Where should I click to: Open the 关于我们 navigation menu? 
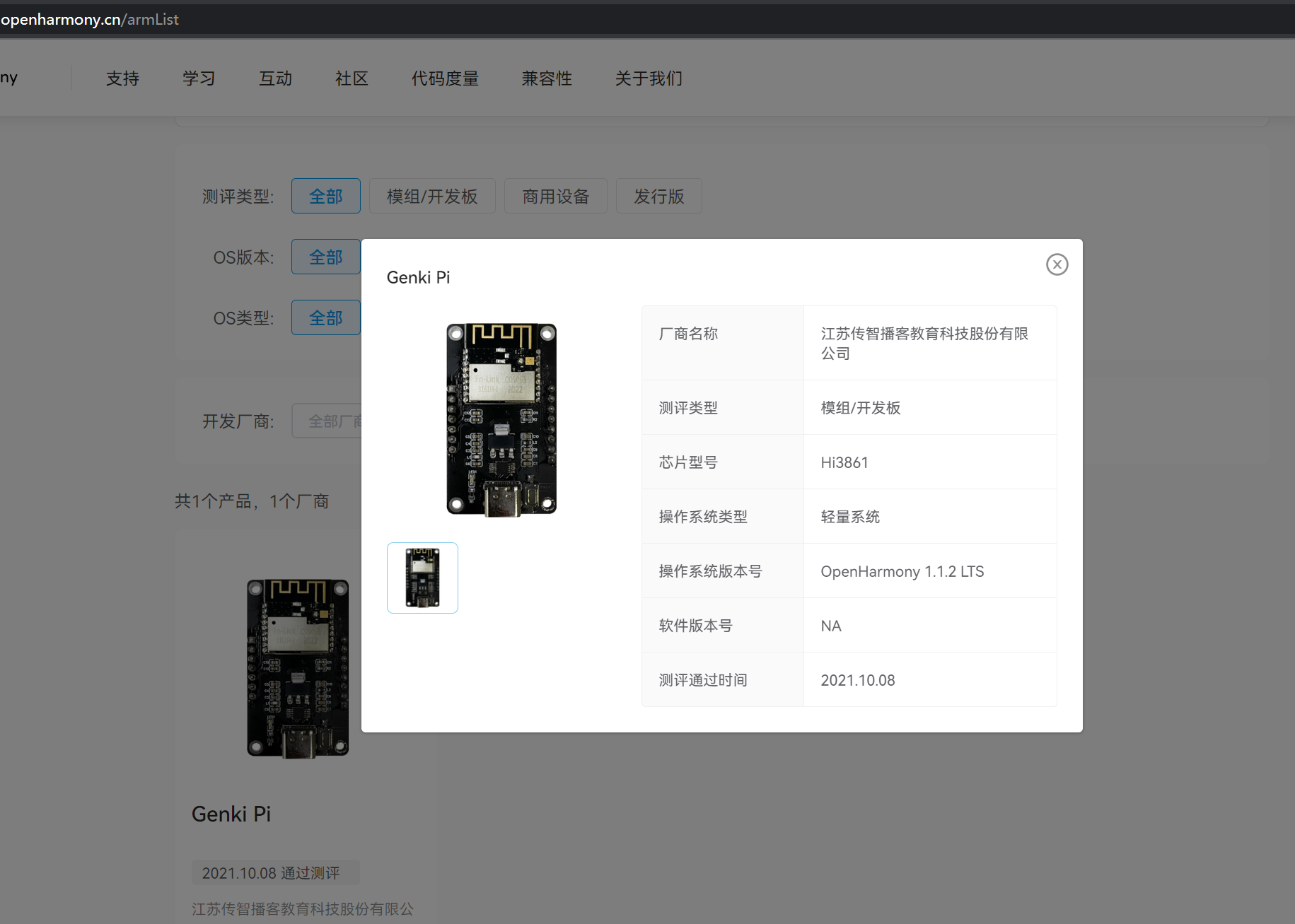click(649, 78)
